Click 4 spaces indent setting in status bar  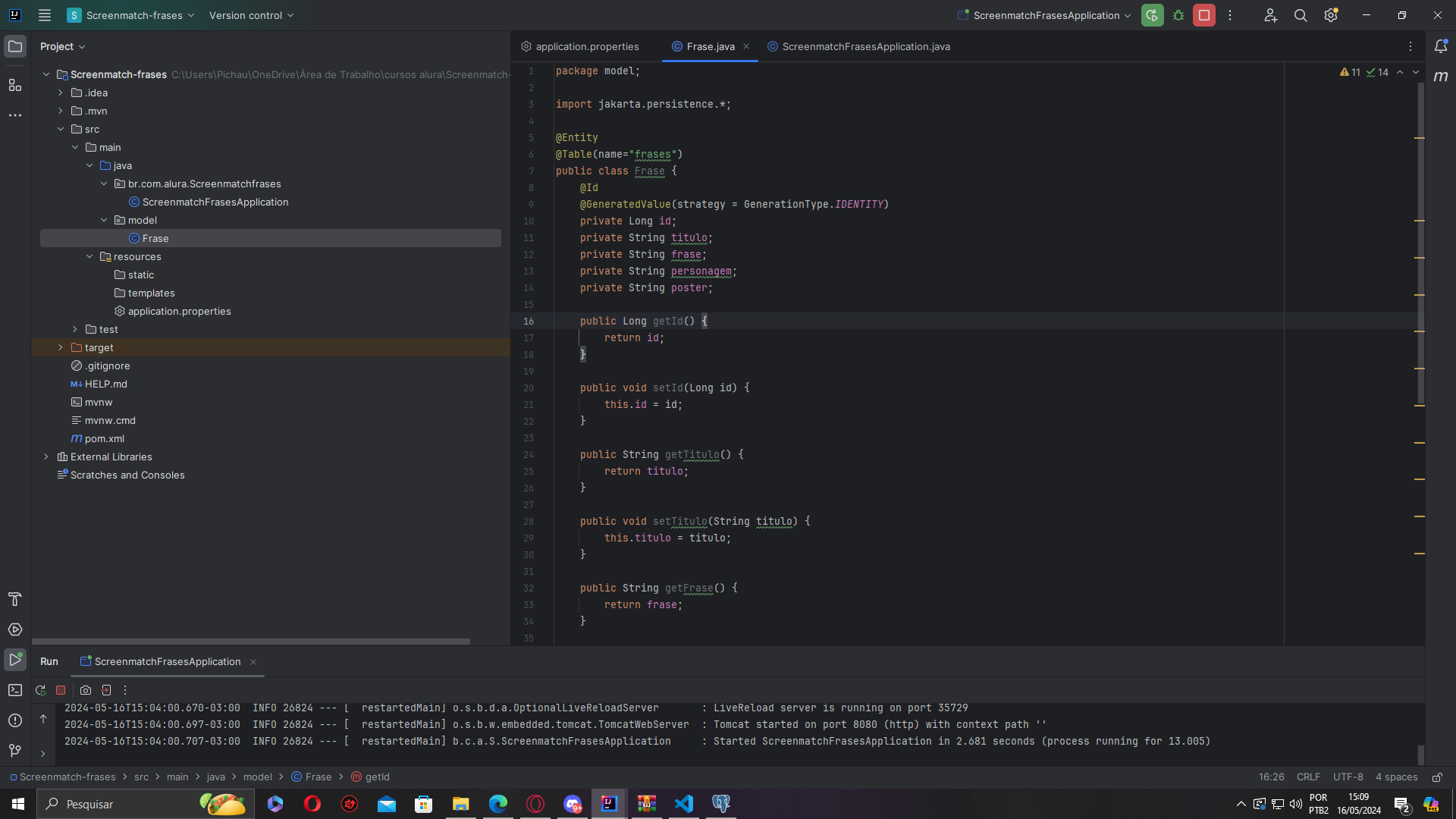[1396, 777]
